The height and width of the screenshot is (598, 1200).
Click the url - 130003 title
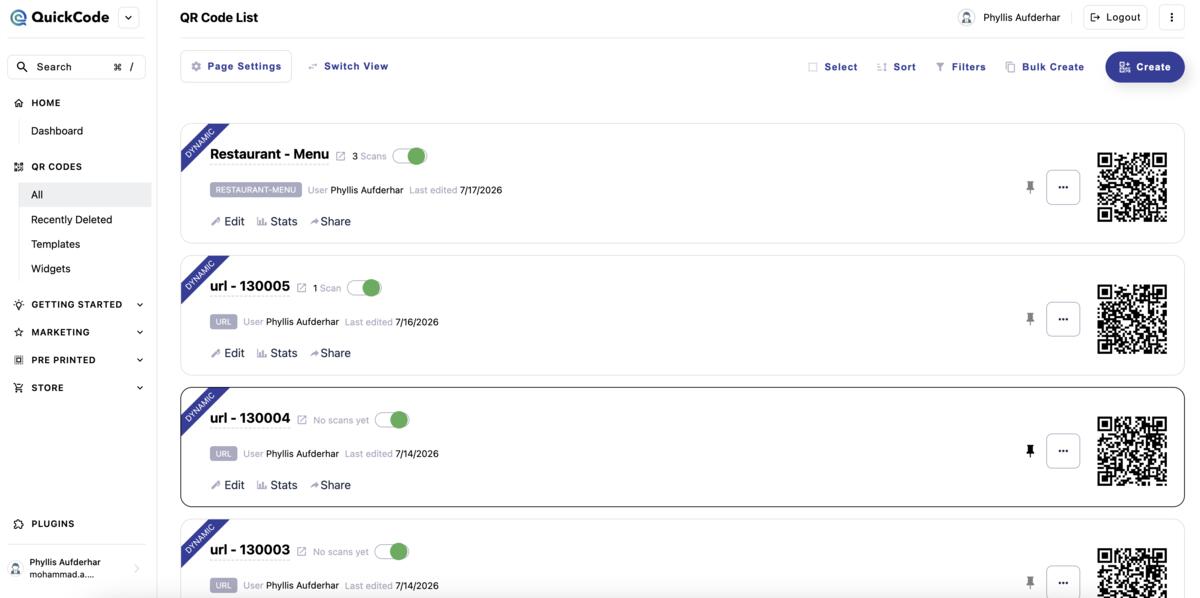[250, 550]
